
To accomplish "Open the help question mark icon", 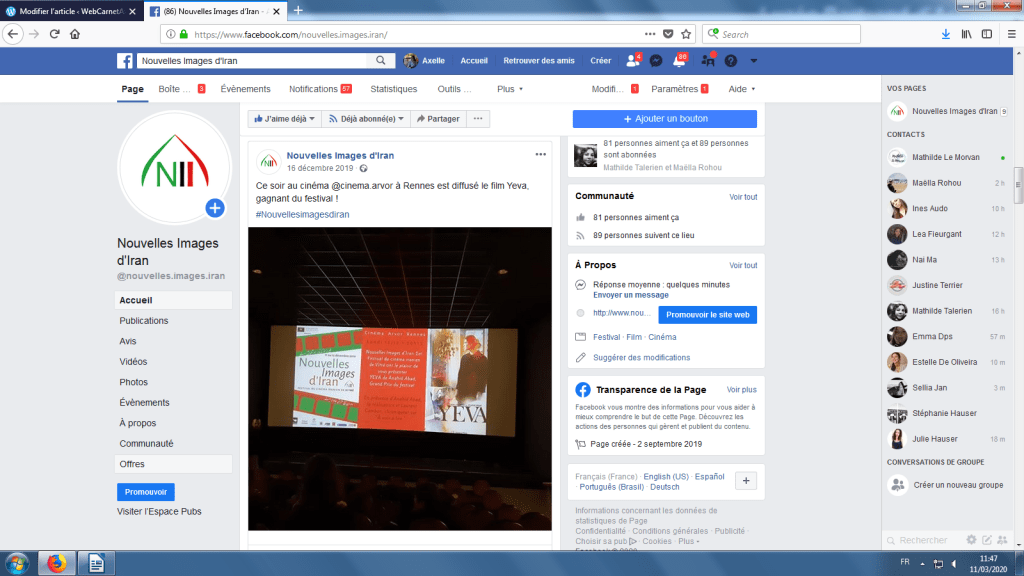I will coord(731,60).
